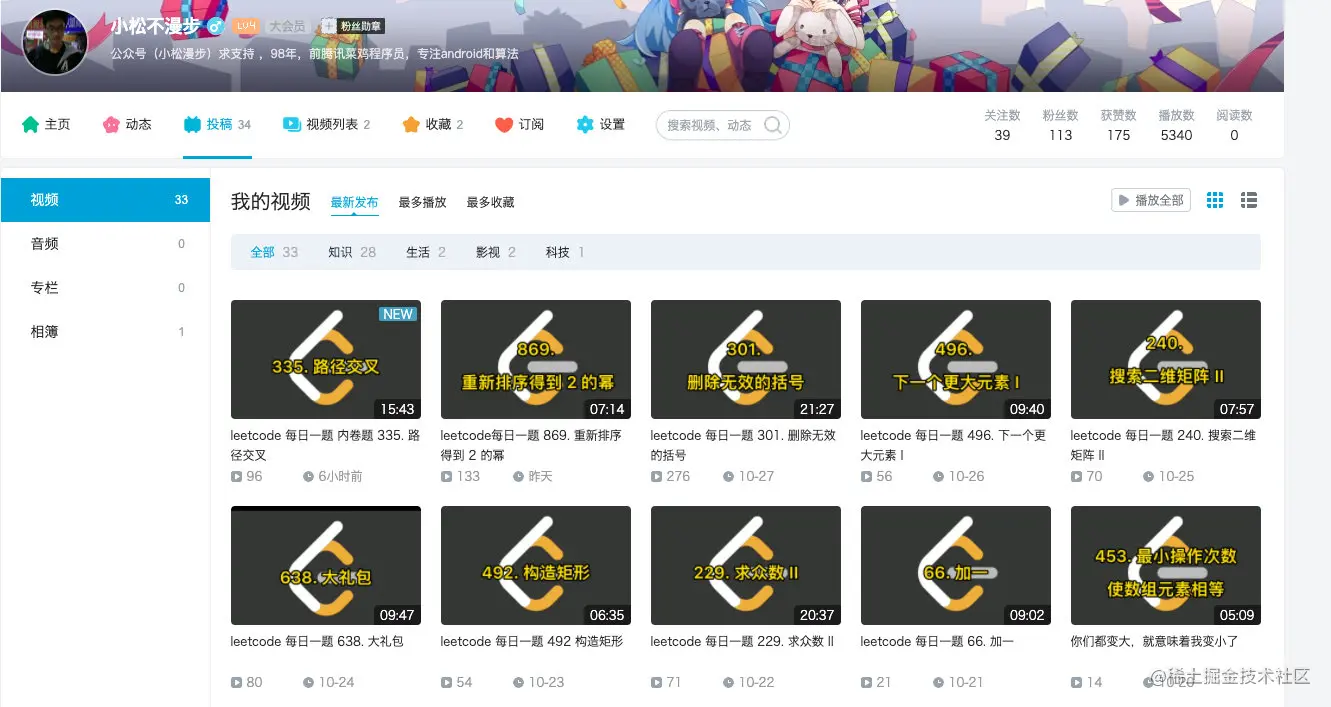The height and width of the screenshot is (707, 1331).
Task: Click title leetcode 每日一题 638. 大礼包
Action: [317, 641]
